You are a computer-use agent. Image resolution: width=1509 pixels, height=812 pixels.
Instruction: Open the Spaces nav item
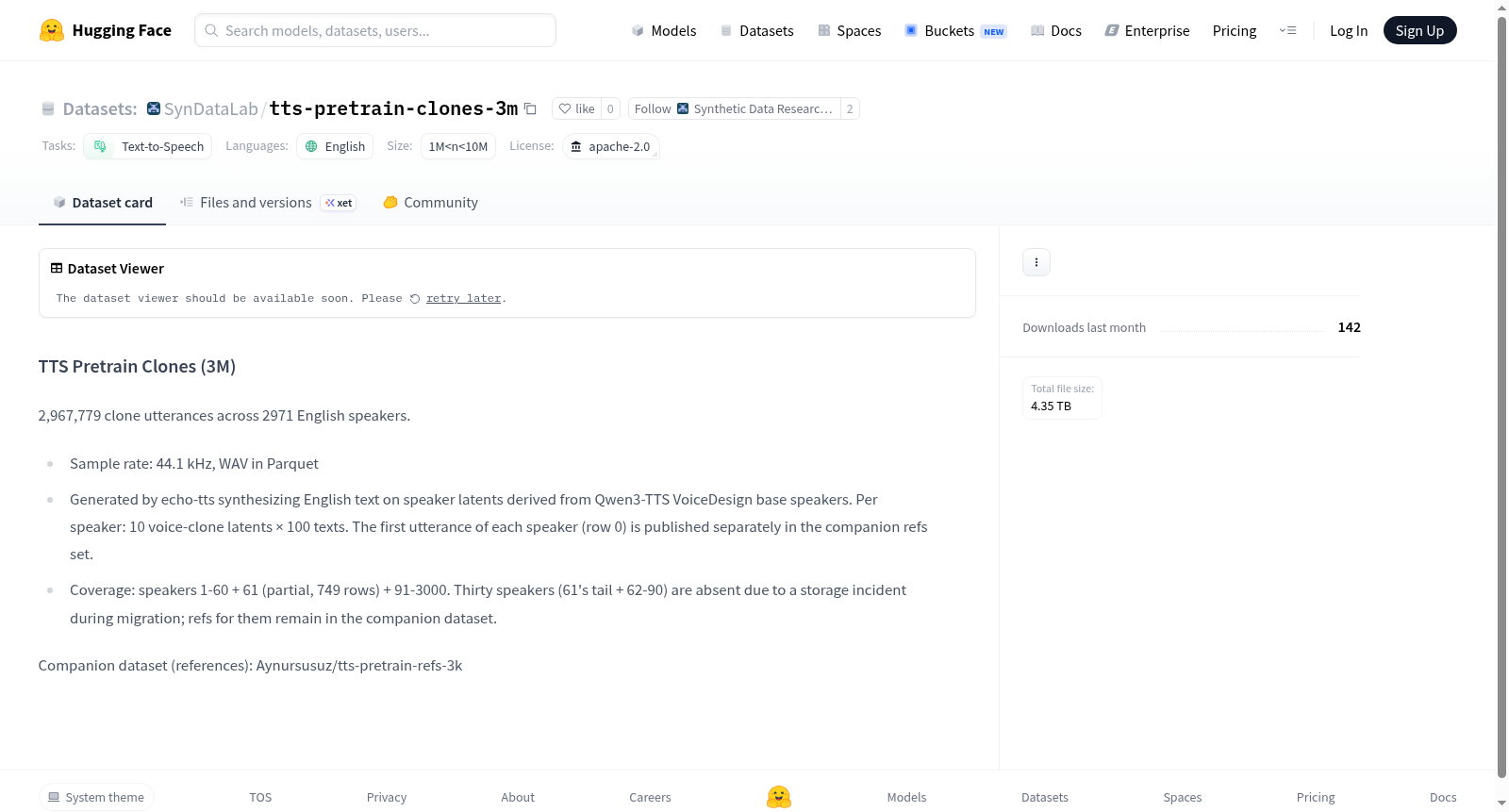pyautogui.click(x=850, y=30)
